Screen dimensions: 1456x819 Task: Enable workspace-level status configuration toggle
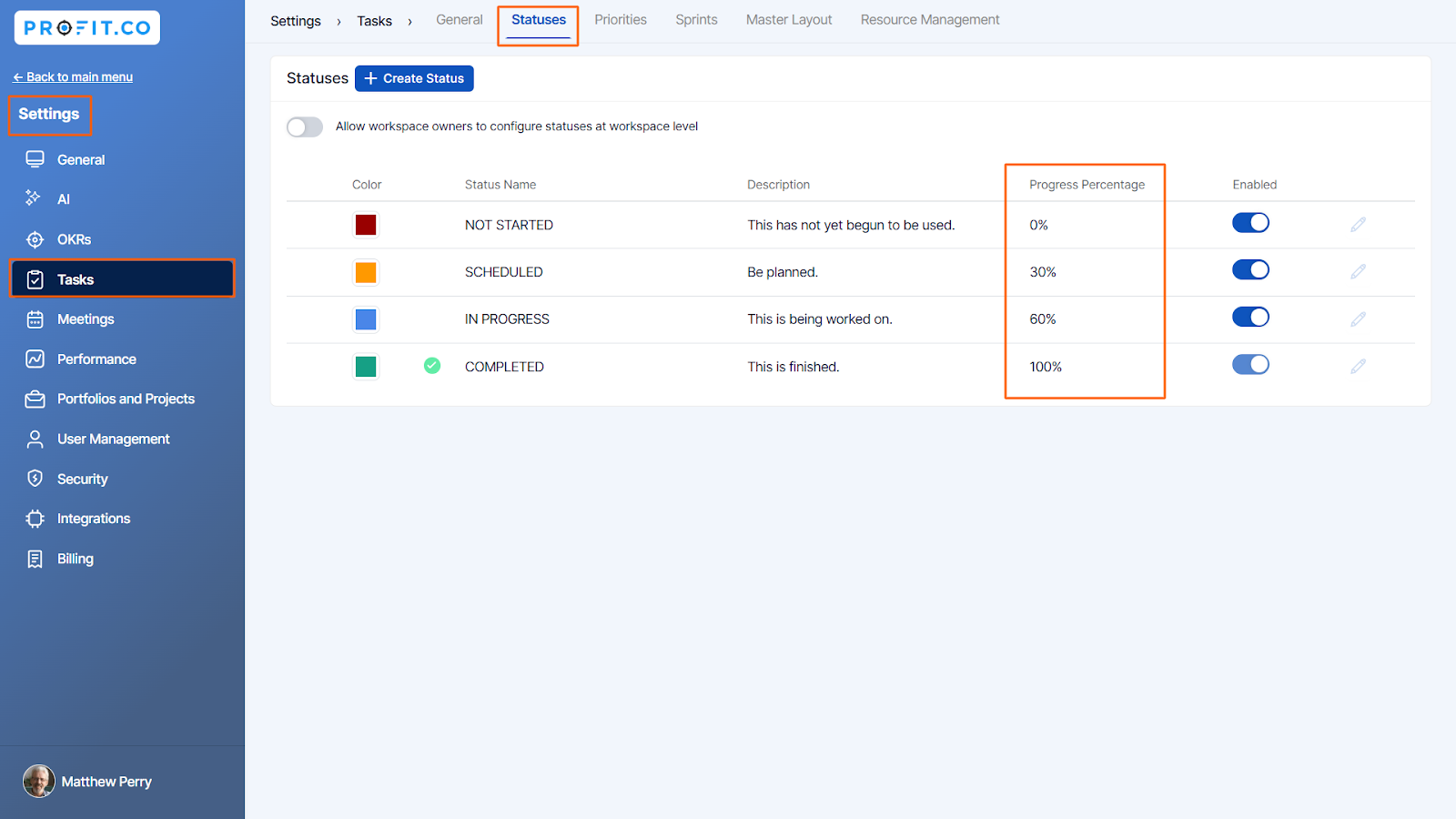pyautogui.click(x=305, y=127)
